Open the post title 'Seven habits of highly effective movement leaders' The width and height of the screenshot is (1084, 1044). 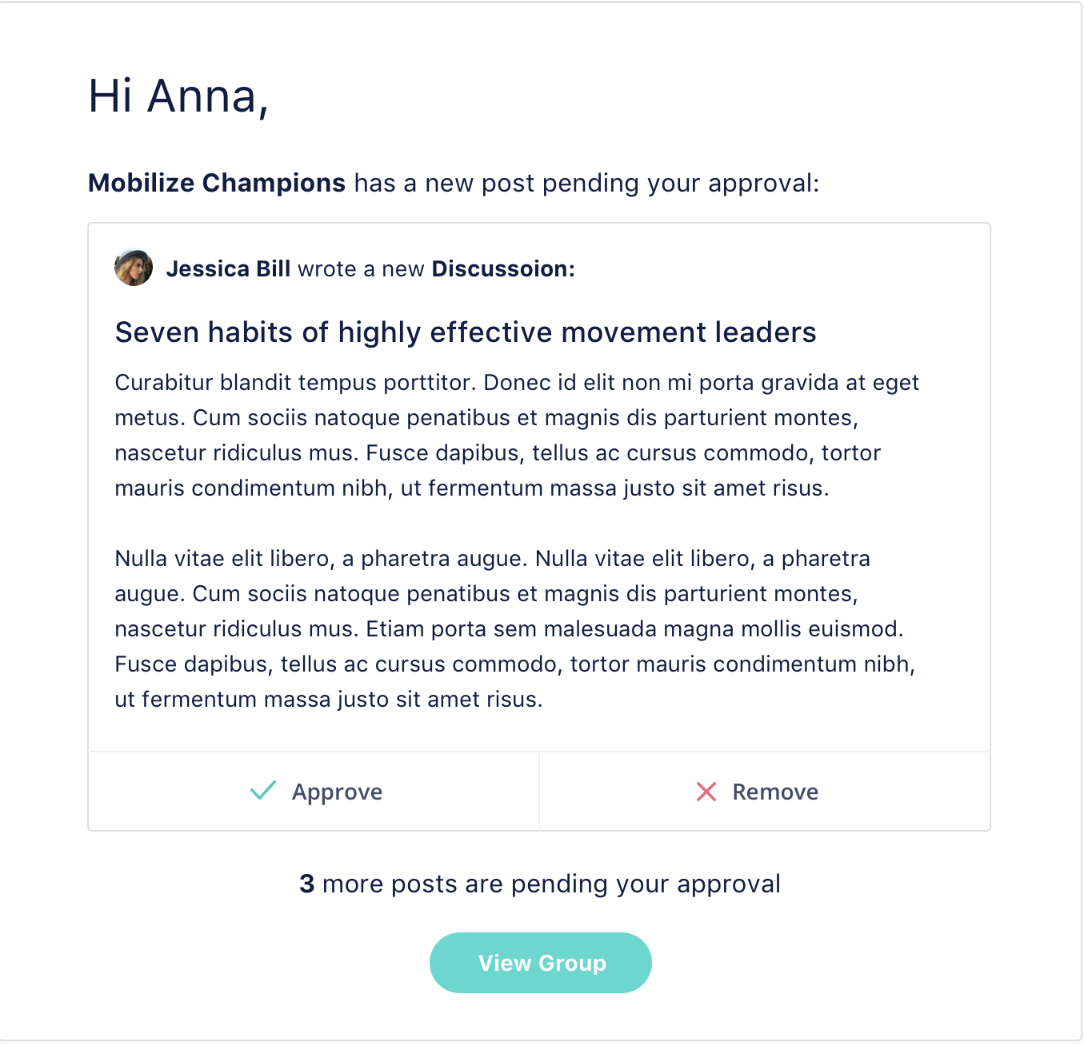465,333
